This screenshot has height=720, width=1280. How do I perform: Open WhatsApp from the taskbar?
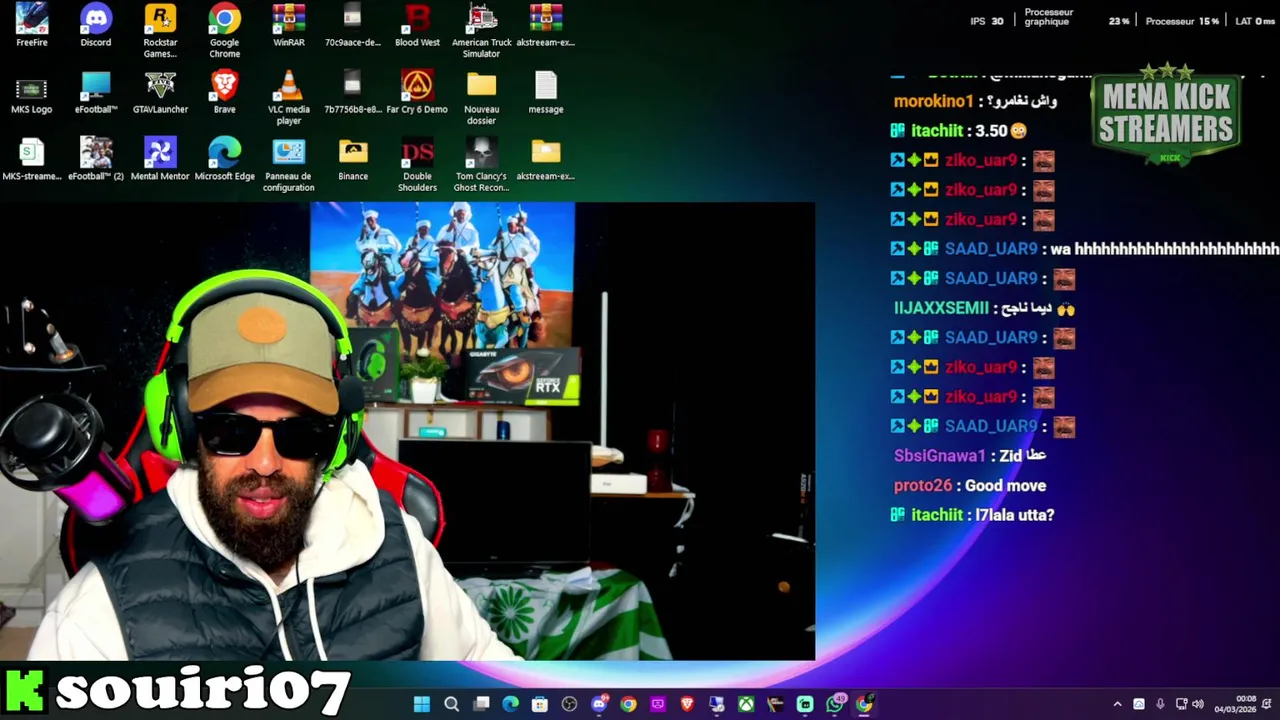835,704
